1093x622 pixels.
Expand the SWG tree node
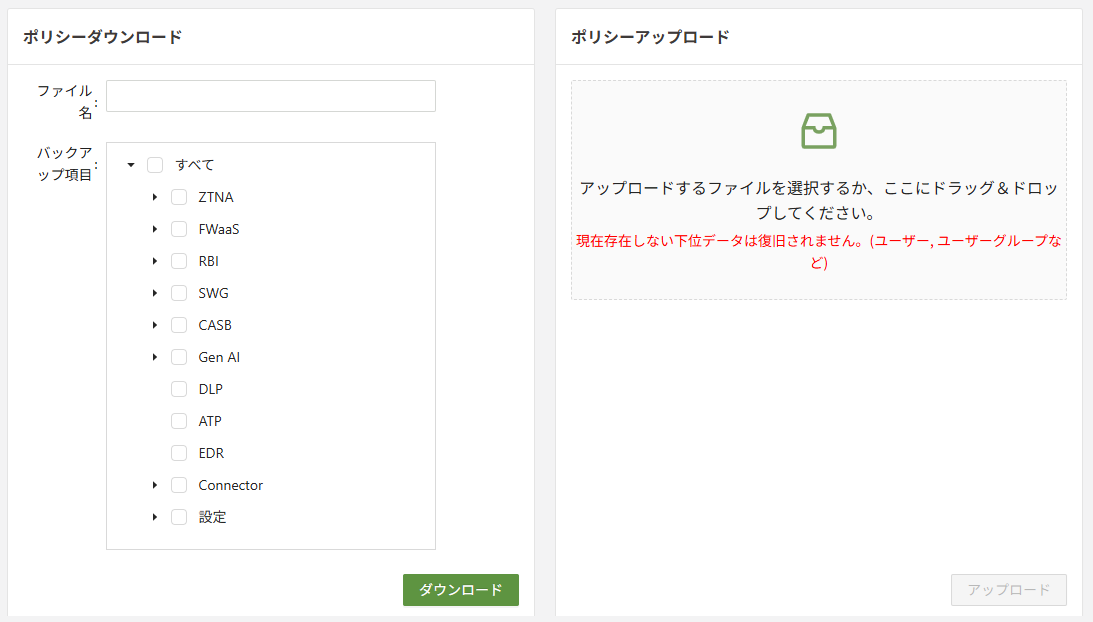[x=155, y=293]
